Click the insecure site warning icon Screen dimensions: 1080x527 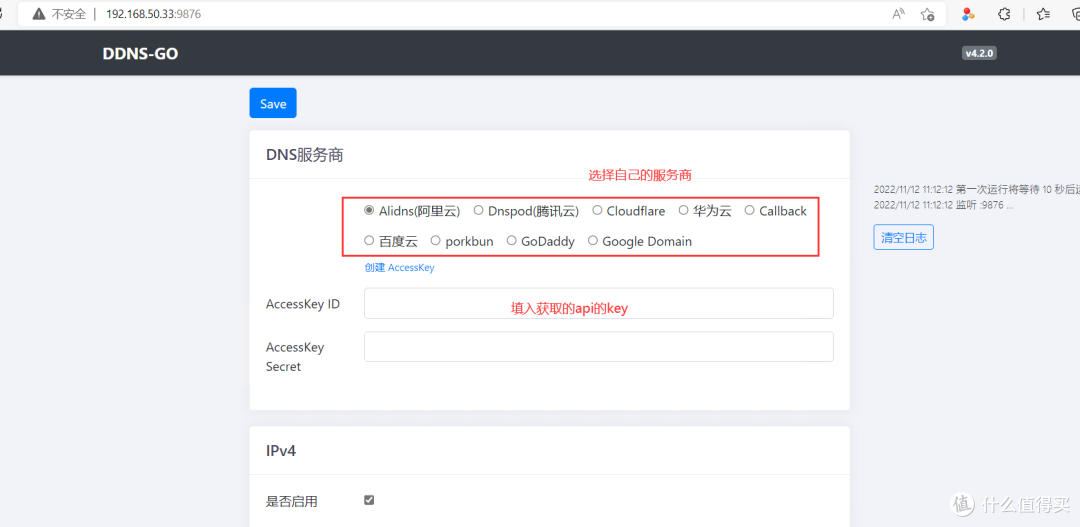click(38, 14)
